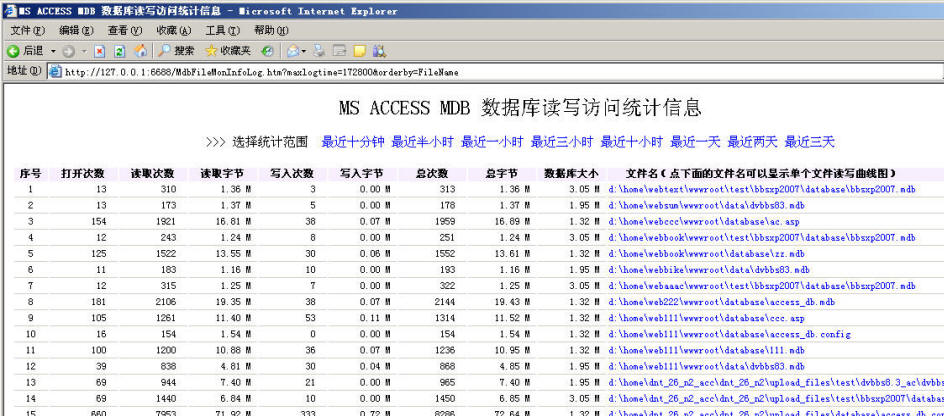Open the Mail button dropdown
Image resolution: width=944 pixels, height=416 pixels.
click(302, 51)
